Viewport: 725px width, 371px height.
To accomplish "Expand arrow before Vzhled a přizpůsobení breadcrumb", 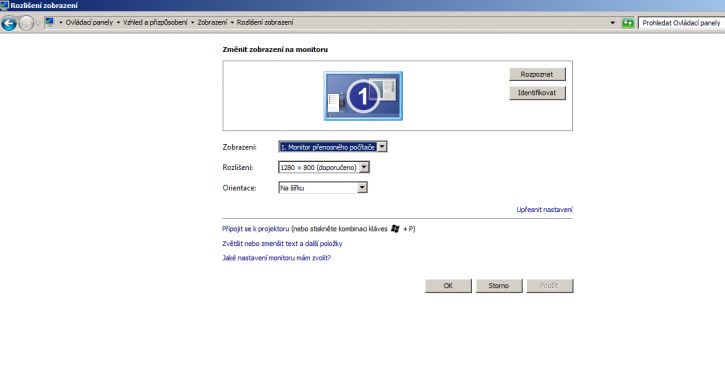I will pyautogui.click(x=118, y=22).
